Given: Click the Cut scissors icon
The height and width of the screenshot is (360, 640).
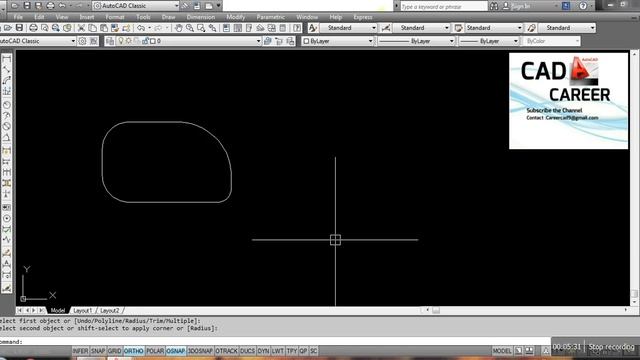Looking at the screenshot, I should tap(81, 28).
